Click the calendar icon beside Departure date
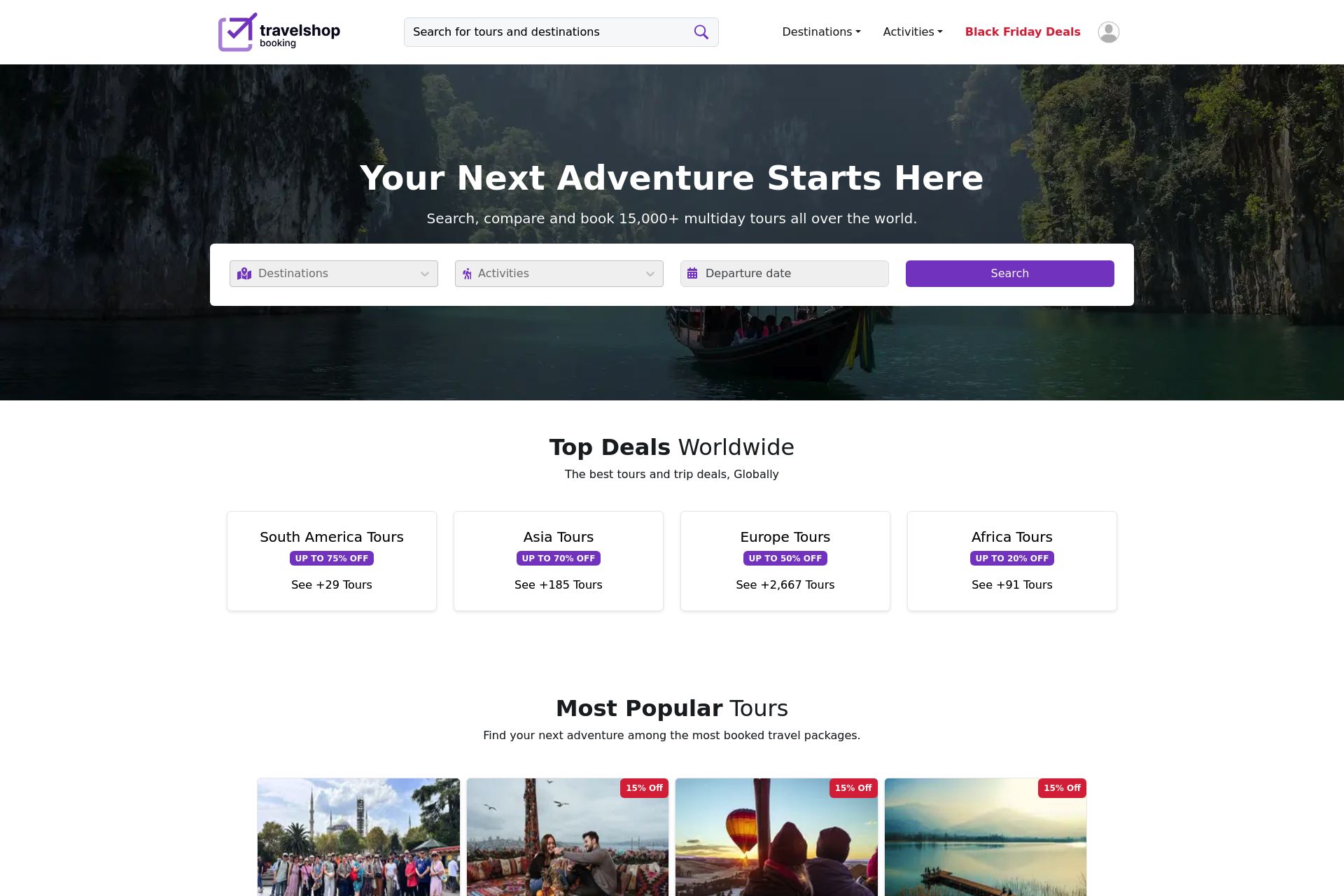The image size is (1344, 896). (692, 274)
